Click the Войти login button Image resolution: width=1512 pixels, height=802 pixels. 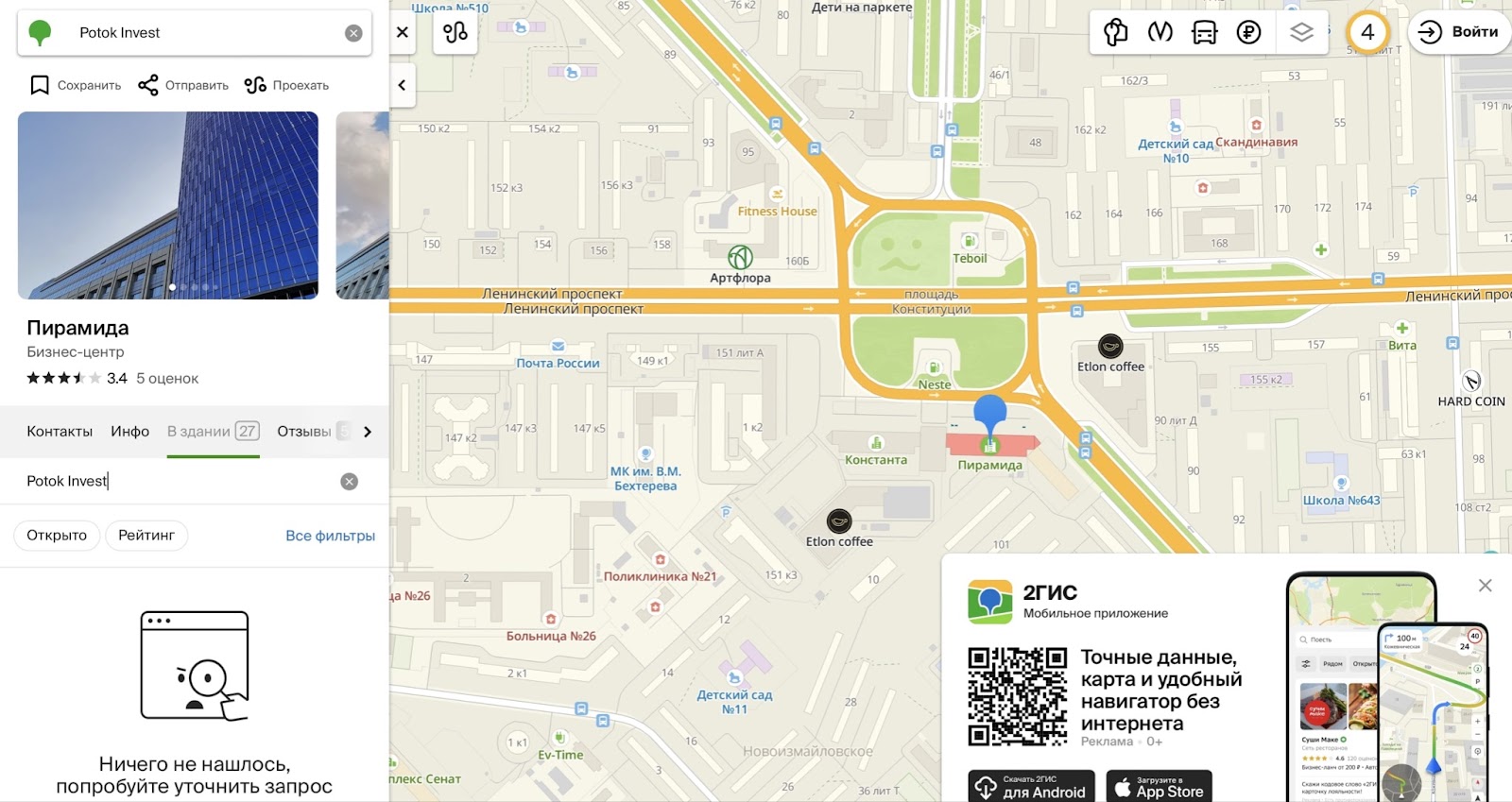coord(1459,32)
